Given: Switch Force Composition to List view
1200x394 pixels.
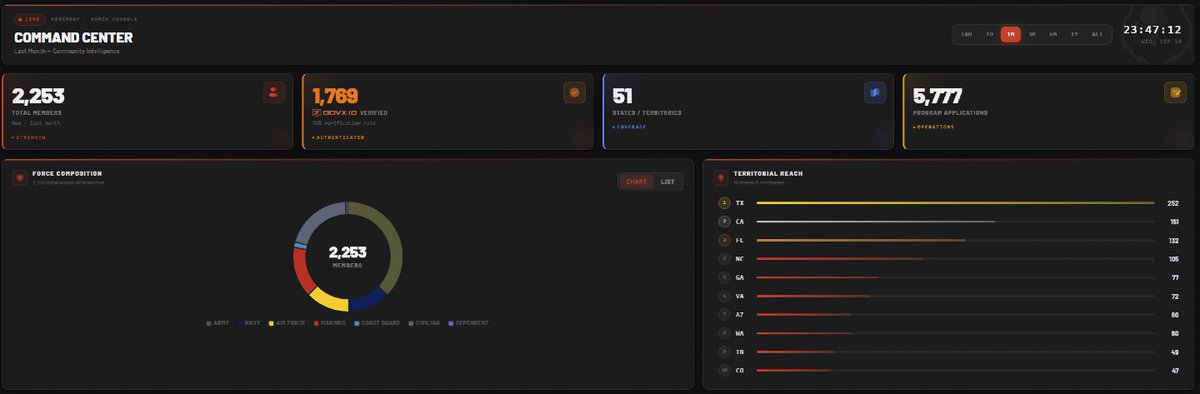Looking at the screenshot, I should tap(667, 182).
